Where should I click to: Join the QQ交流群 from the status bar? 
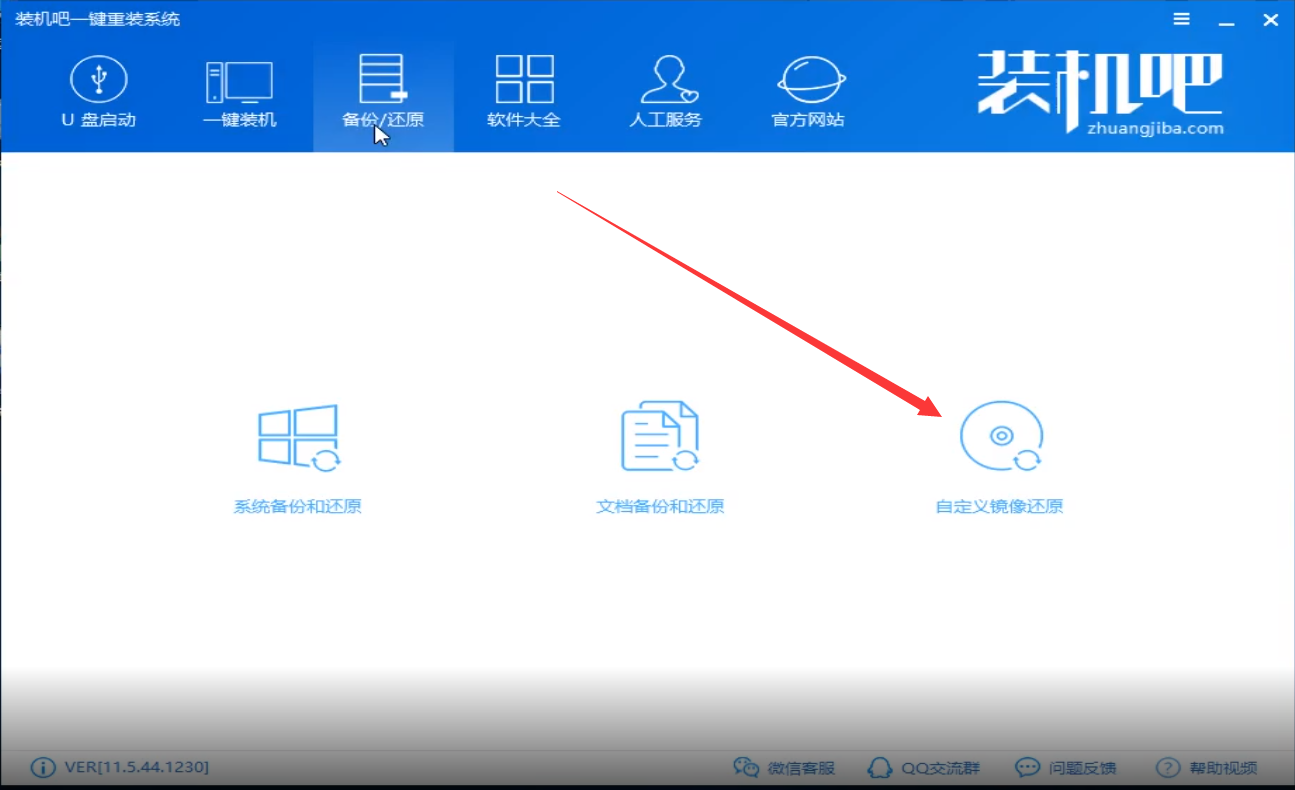(924, 768)
